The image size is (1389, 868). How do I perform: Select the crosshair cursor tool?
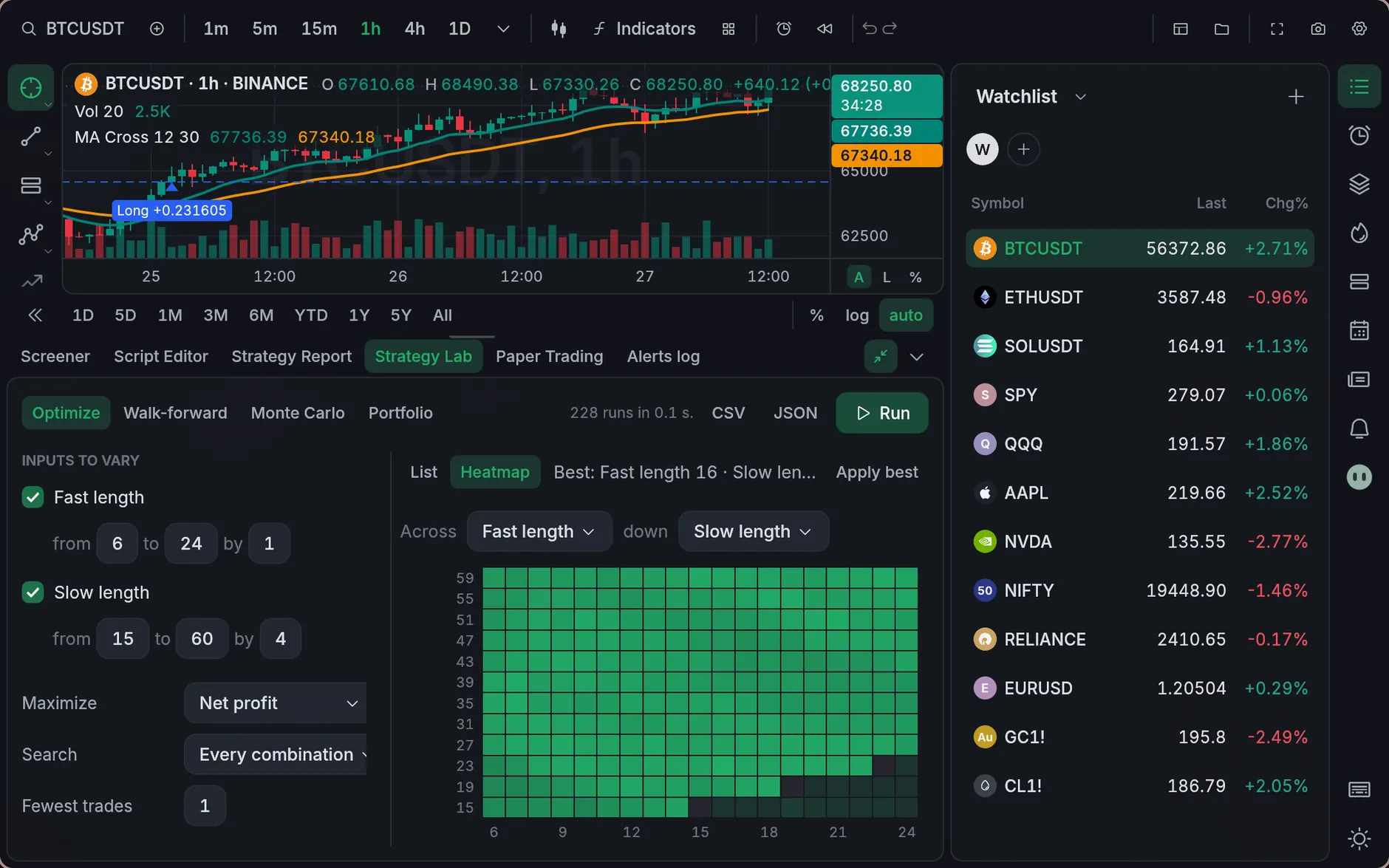coord(31,88)
